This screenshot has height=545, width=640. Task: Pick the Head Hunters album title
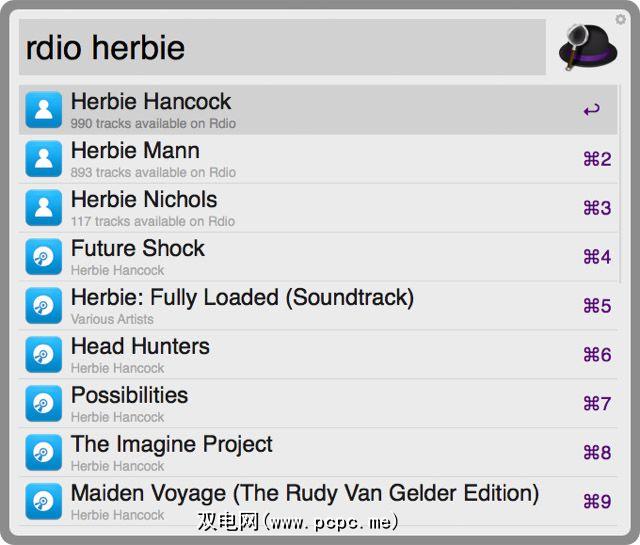click(140, 347)
